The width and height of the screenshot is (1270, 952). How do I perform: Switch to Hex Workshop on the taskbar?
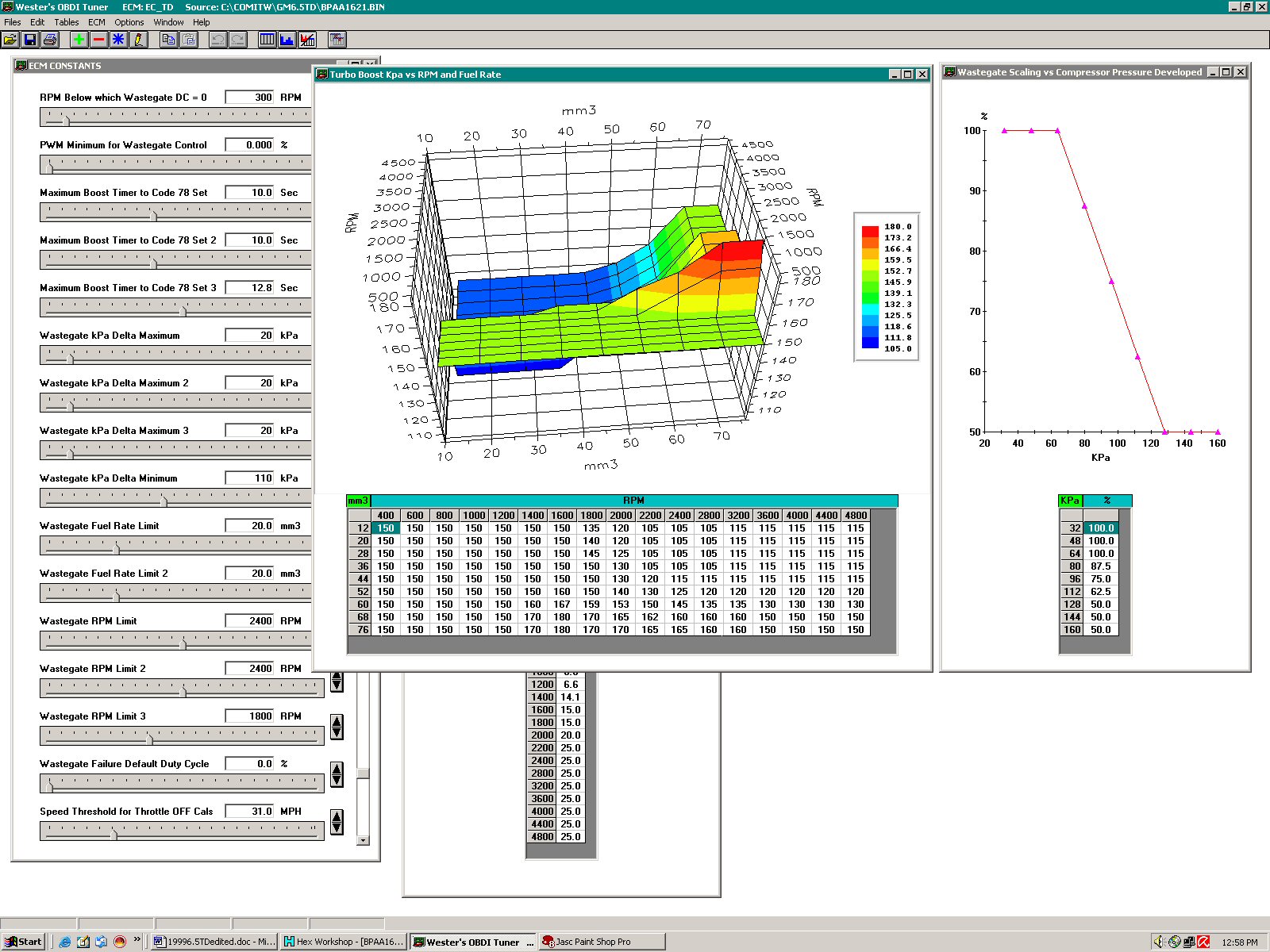[x=344, y=942]
